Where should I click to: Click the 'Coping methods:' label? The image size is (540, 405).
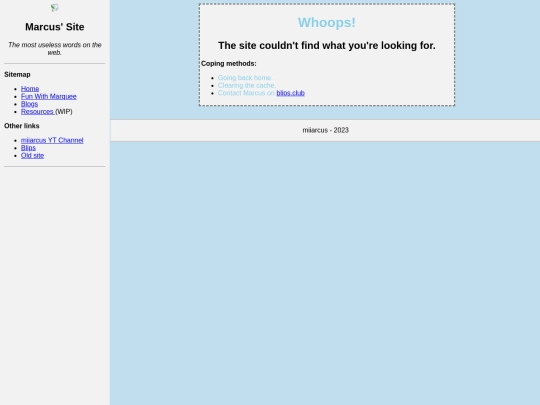coord(229,63)
